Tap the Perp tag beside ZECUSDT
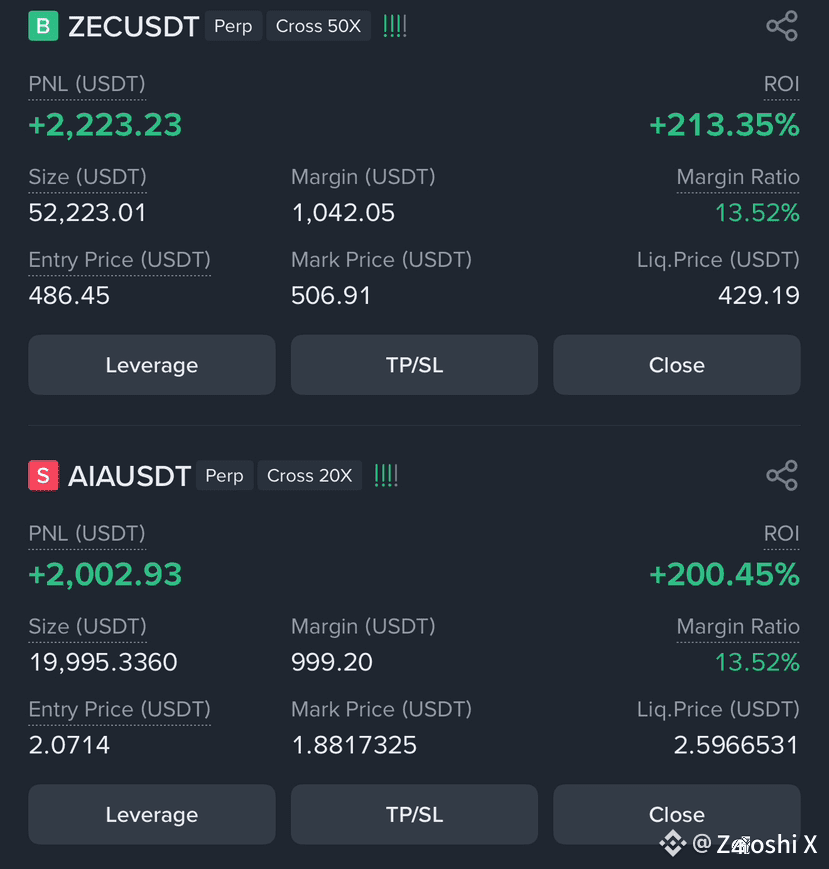829x869 pixels. pos(233,26)
